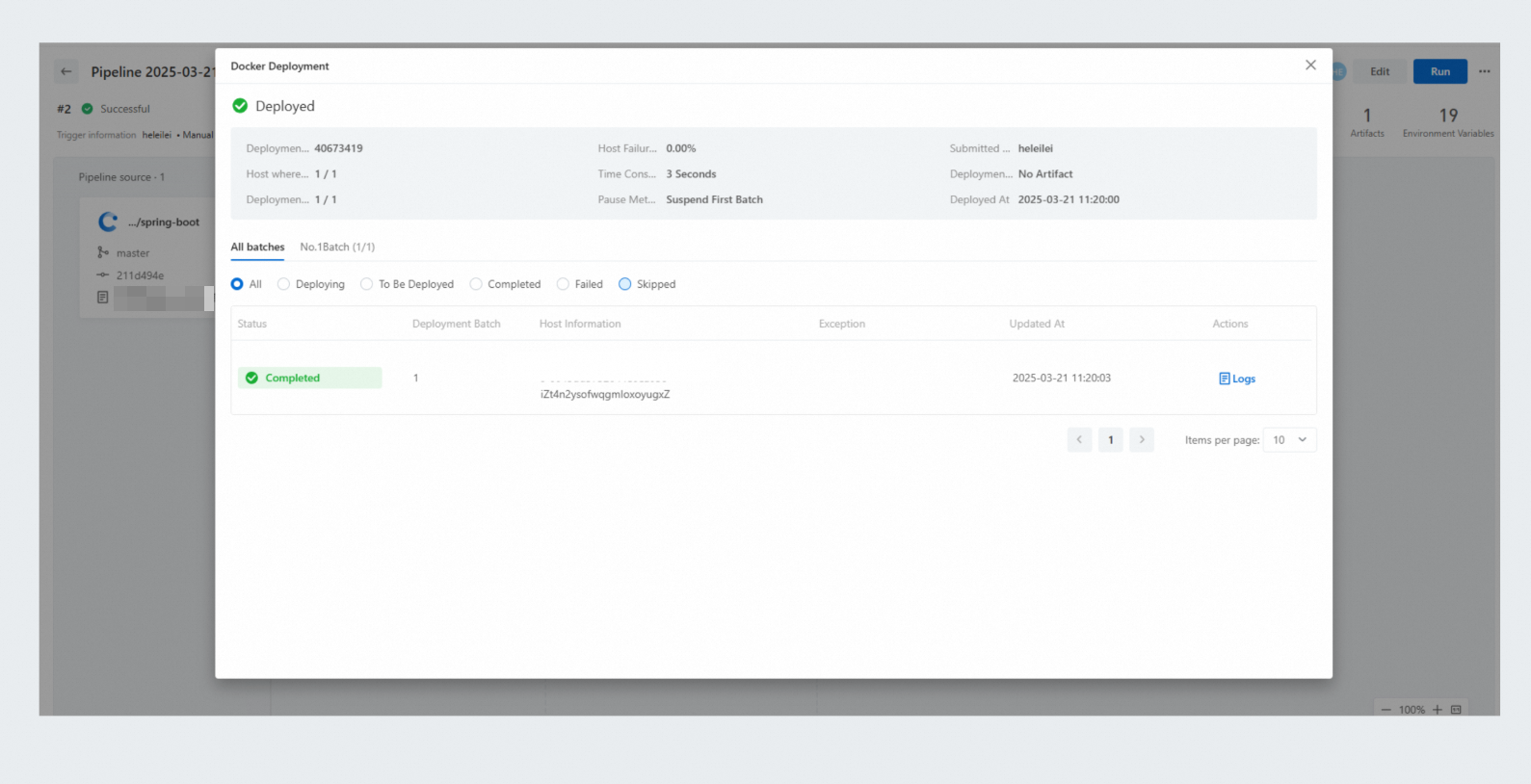This screenshot has width=1531, height=784.
Task: Switch to the All batches tab
Action: click(257, 248)
